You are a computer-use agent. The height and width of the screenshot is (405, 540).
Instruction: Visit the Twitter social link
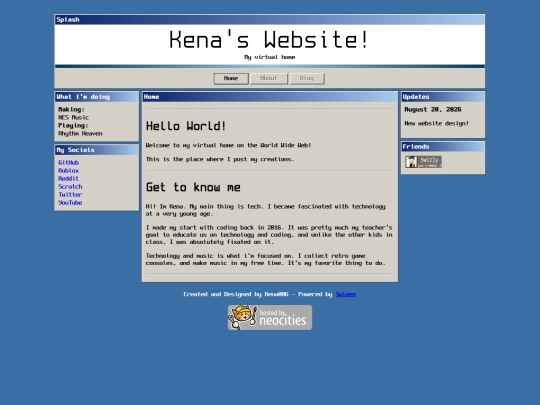tap(70, 195)
